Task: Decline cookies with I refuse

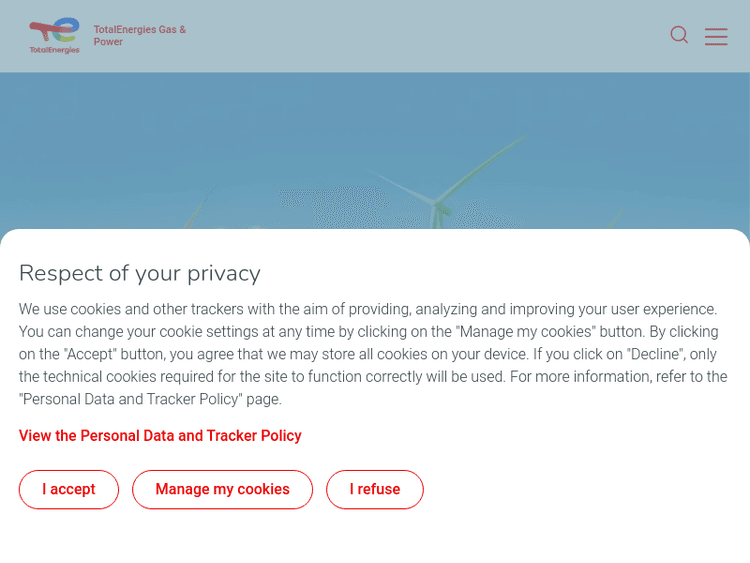Action: point(375,489)
